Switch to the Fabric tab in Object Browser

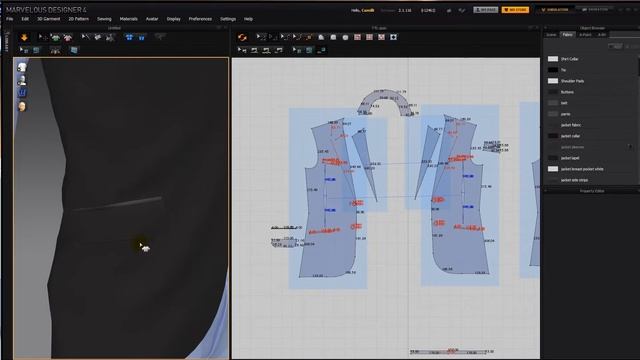[567, 35]
